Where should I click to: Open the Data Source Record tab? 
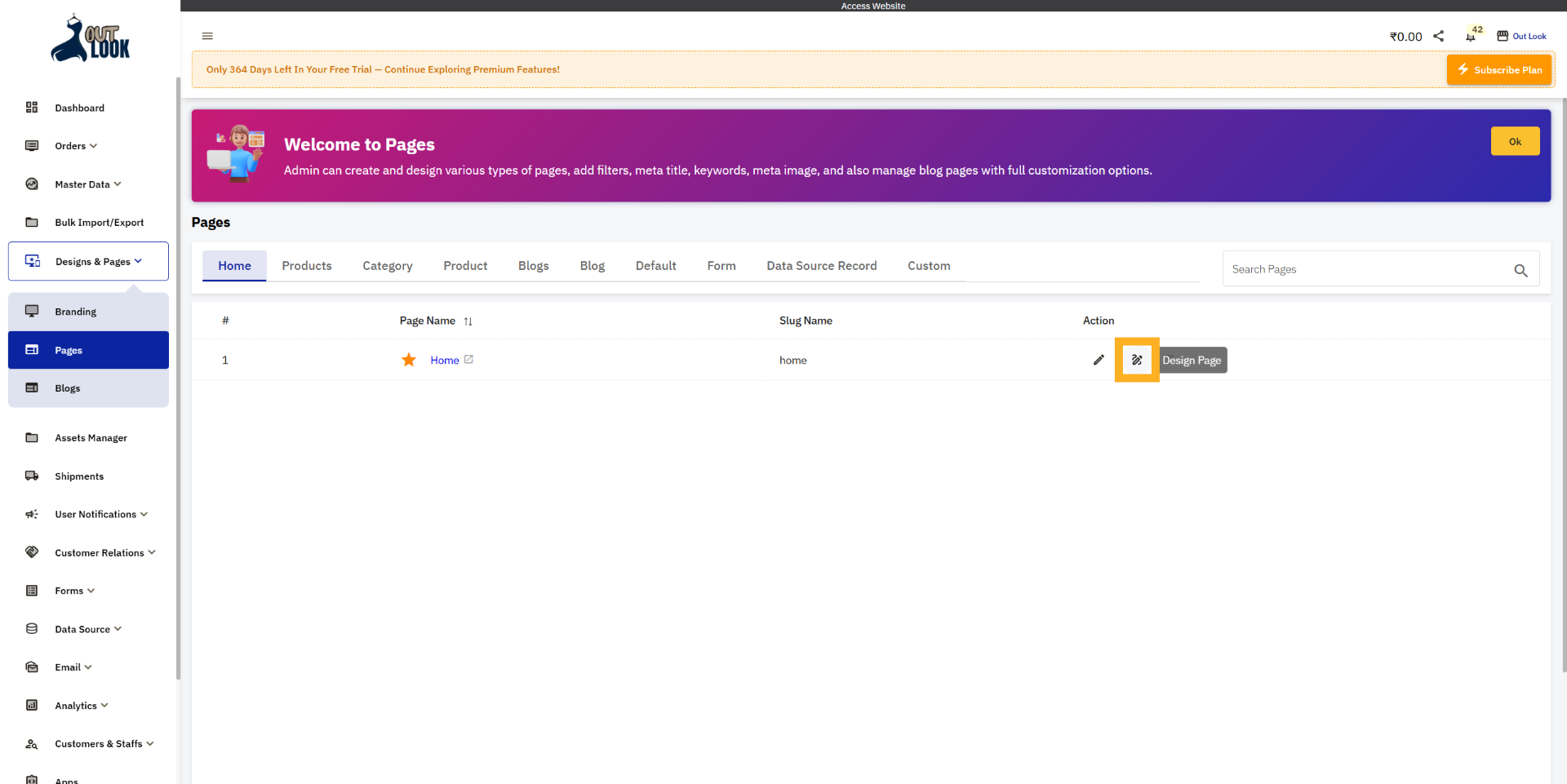[821, 265]
